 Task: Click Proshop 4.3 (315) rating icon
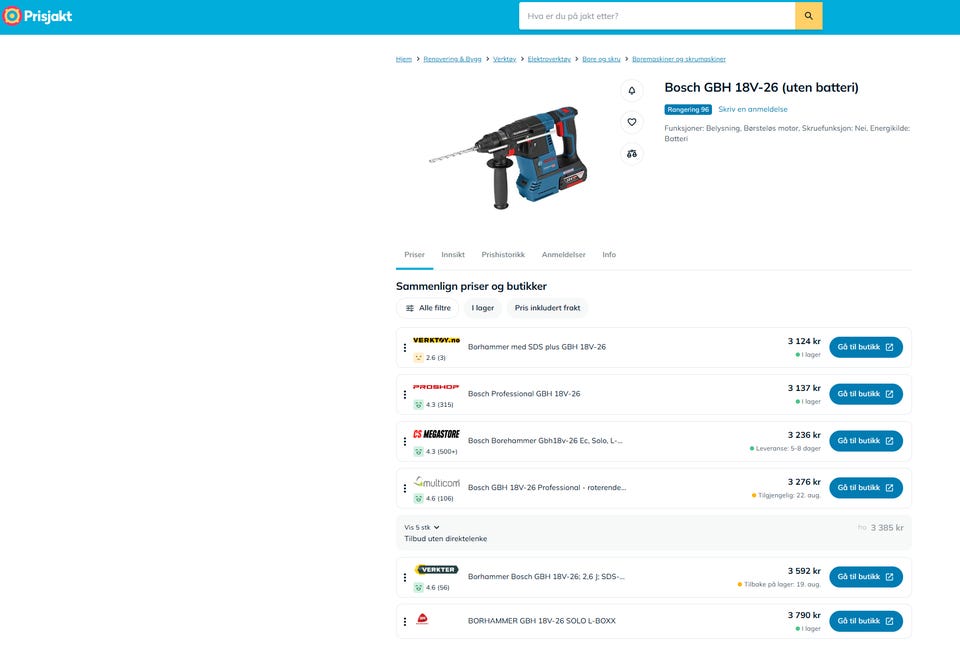click(x=418, y=405)
